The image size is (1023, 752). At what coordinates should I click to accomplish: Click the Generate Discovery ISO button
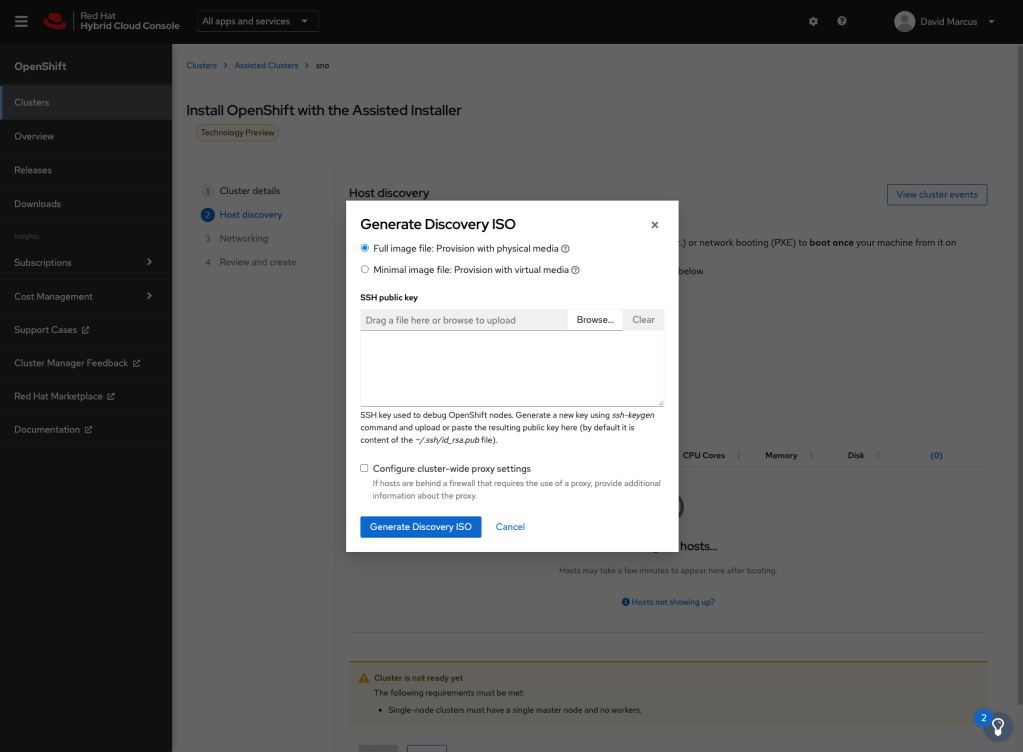420,527
